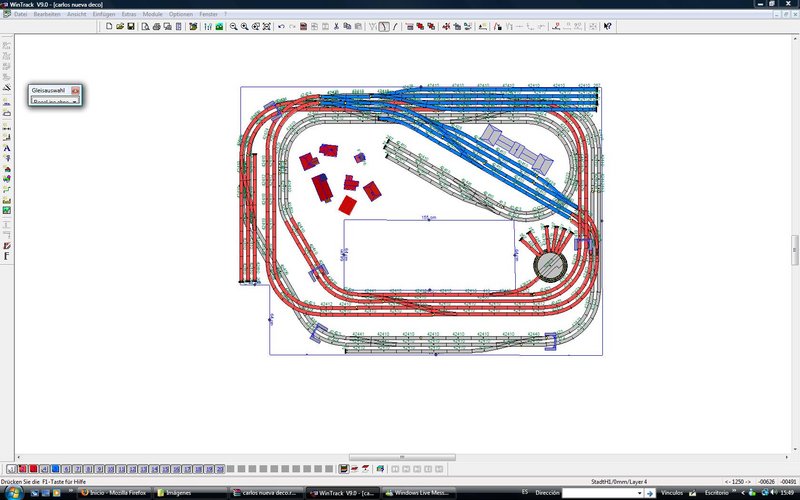Viewport: 800px width, 500px height.
Task: Toggle layer 10 button
Action: click(x=110, y=469)
